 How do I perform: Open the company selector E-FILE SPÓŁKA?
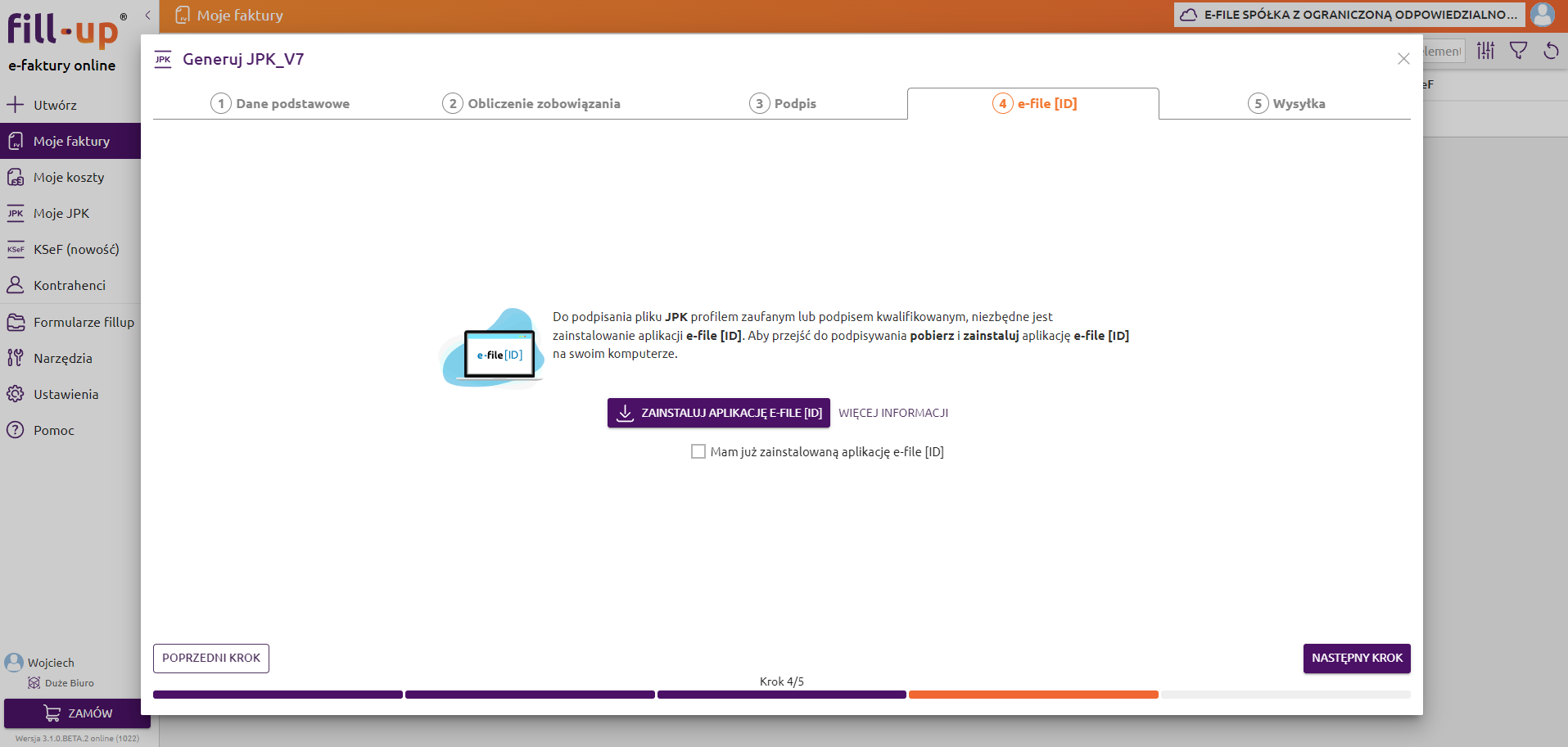coord(1349,15)
